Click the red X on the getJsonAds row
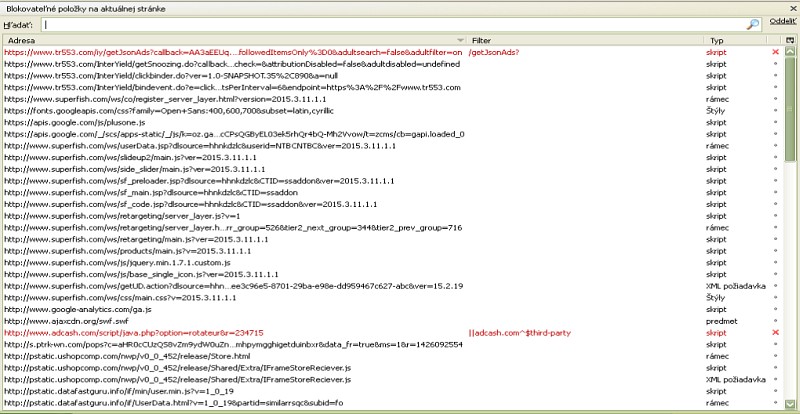This screenshot has width=800, height=414. point(775,52)
